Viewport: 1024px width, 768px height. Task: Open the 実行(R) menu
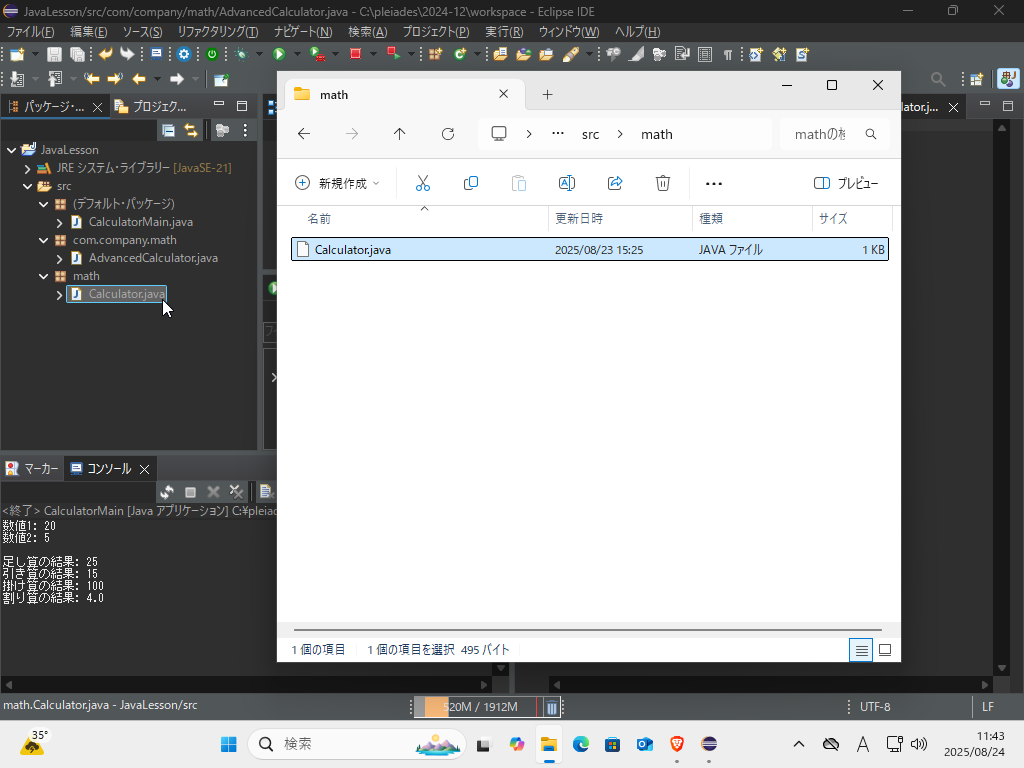(504, 31)
